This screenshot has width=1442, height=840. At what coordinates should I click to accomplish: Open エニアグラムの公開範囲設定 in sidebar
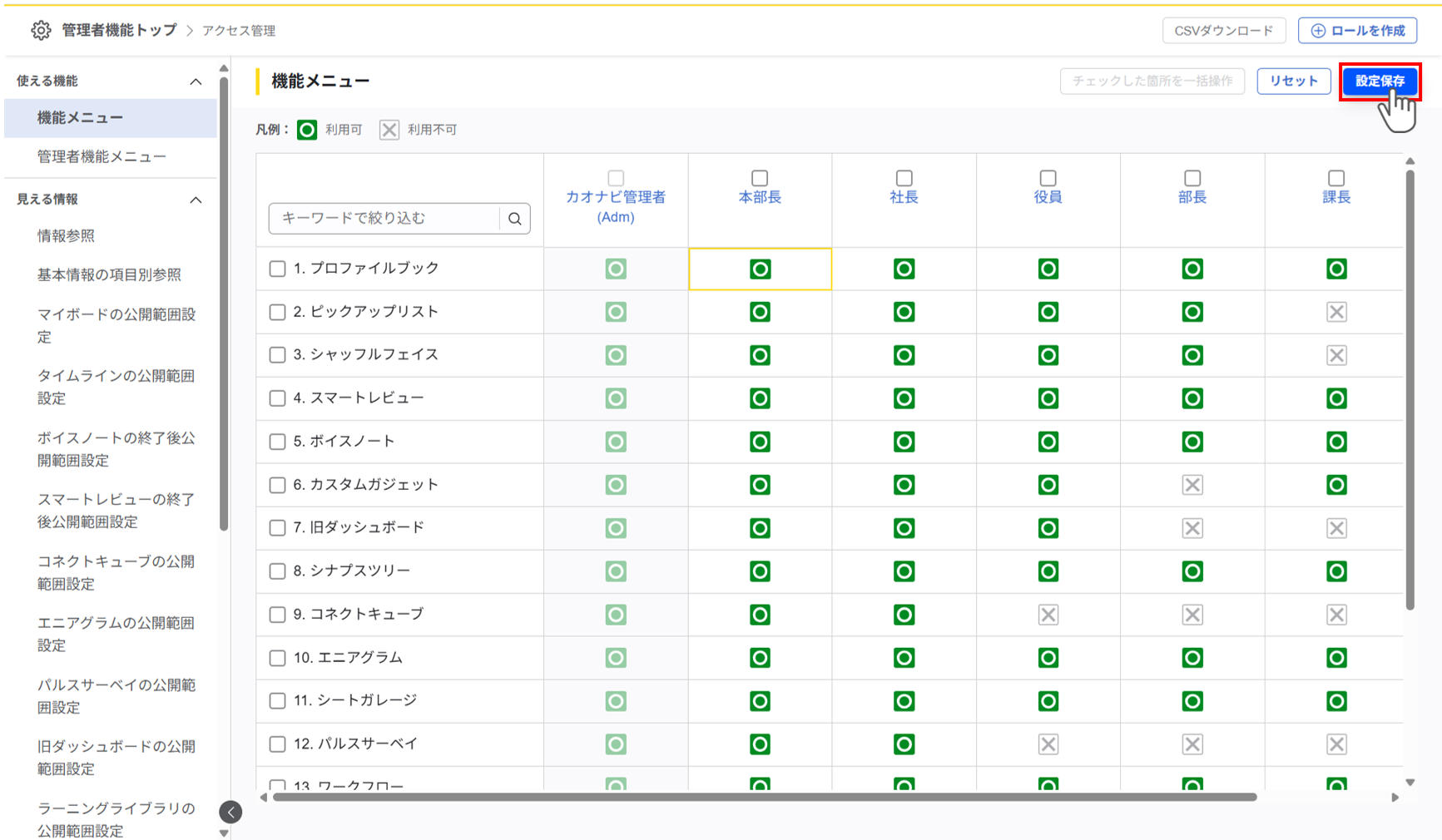click(x=116, y=634)
